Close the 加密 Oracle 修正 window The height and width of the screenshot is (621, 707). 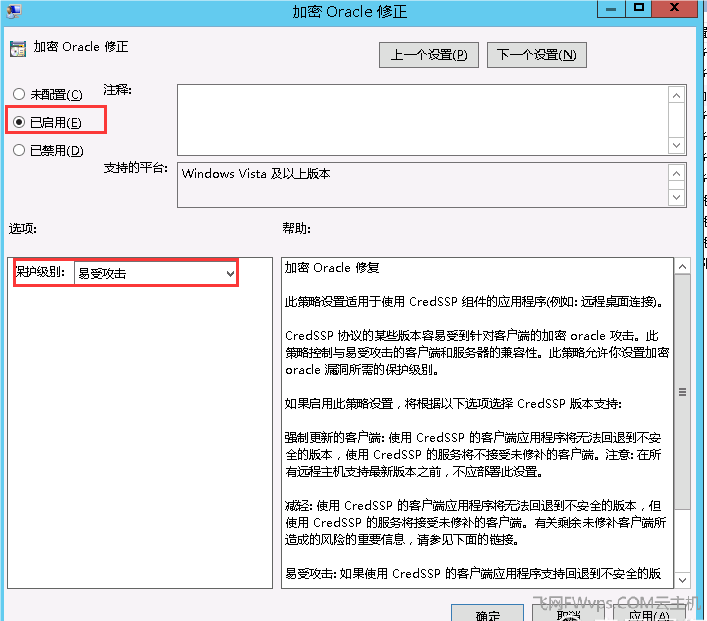click(x=675, y=8)
